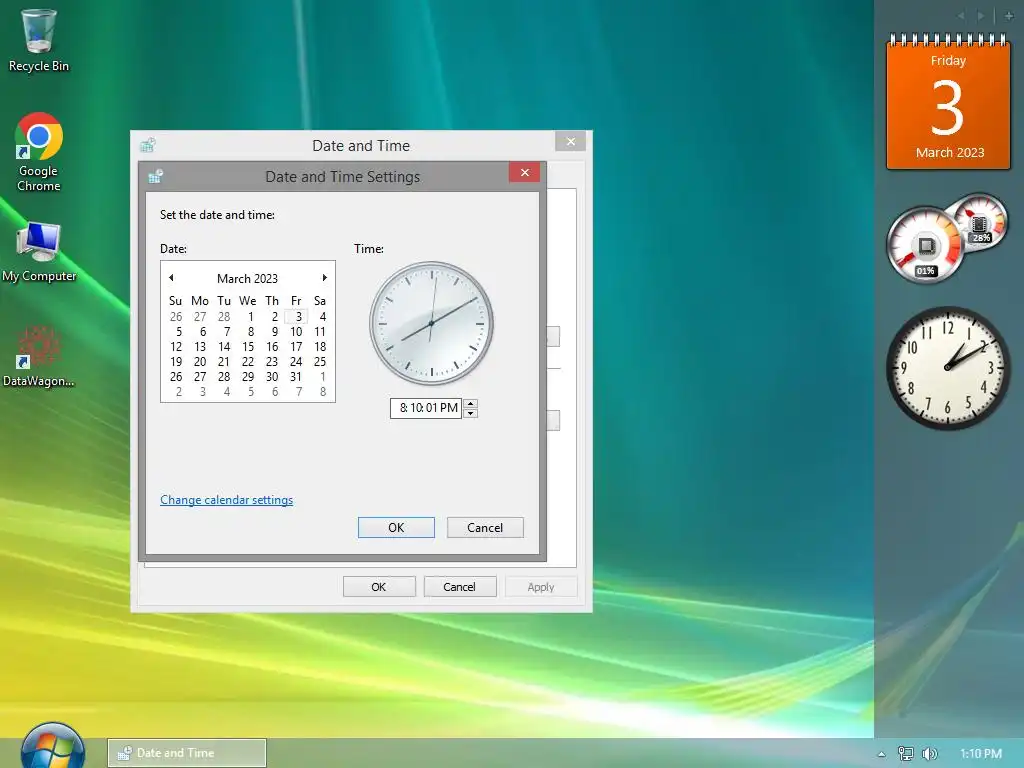Select February 27 in the calendar
The width and height of the screenshot is (1024, 768).
point(200,317)
